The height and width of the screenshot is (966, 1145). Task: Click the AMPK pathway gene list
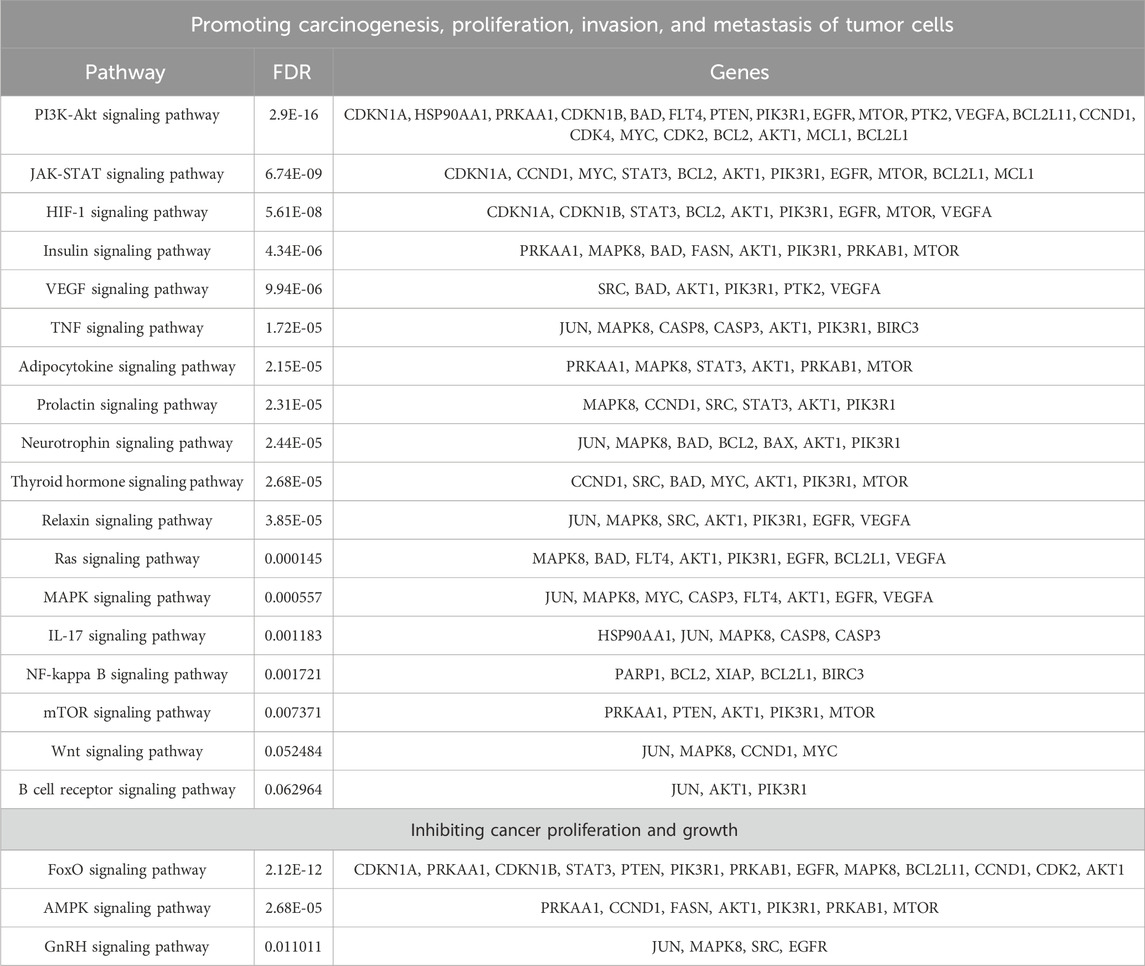739,908
